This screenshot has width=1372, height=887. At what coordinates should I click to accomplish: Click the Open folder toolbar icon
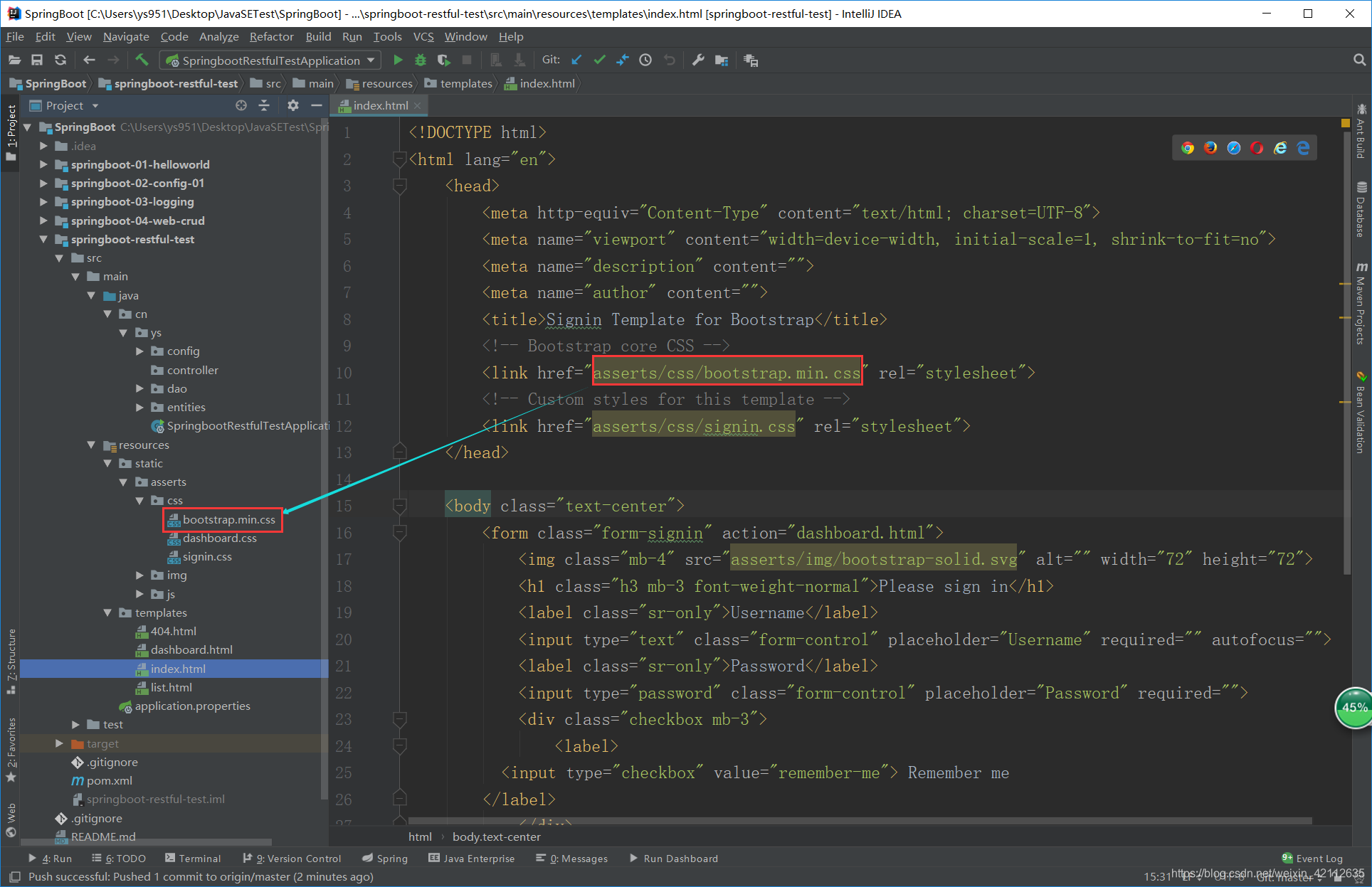pyautogui.click(x=15, y=60)
